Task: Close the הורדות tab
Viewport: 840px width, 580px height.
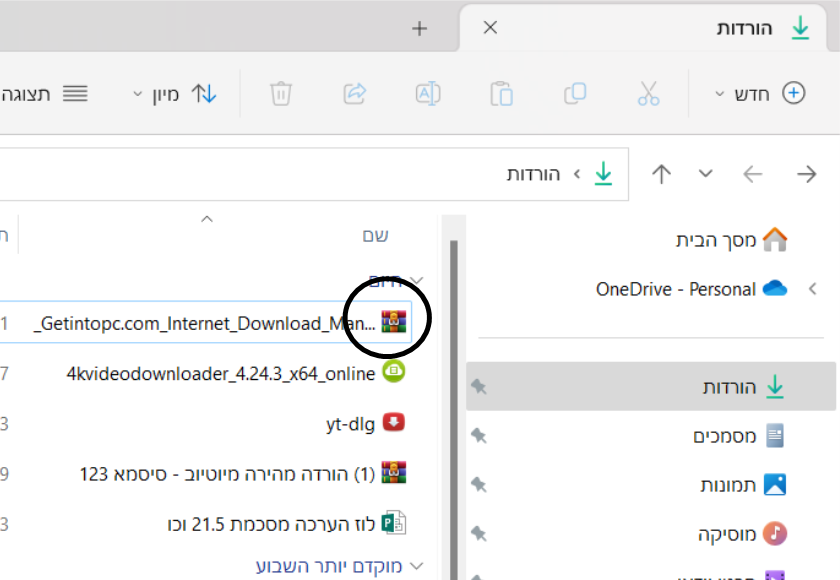Action: (x=490, y=27)
